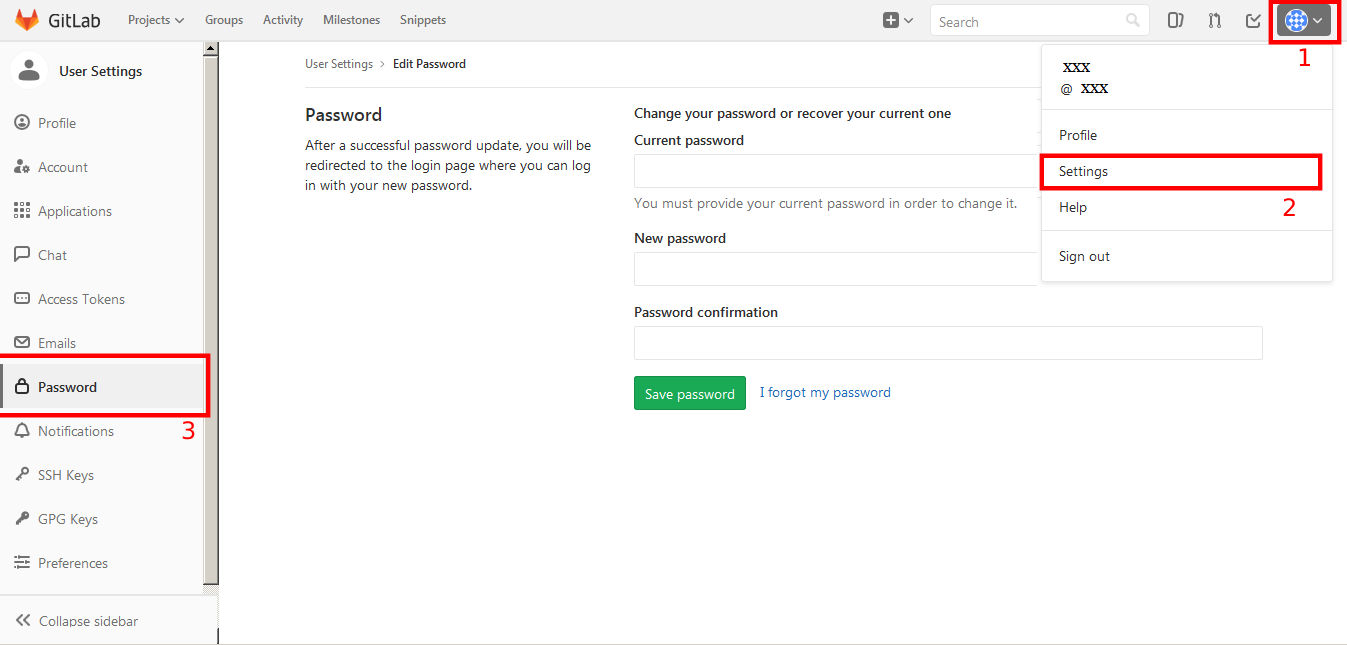This screenshot has width=1347, height=645.
Task: Collapse the sidebar using the chevrons
Action: [x=23, y=621]
